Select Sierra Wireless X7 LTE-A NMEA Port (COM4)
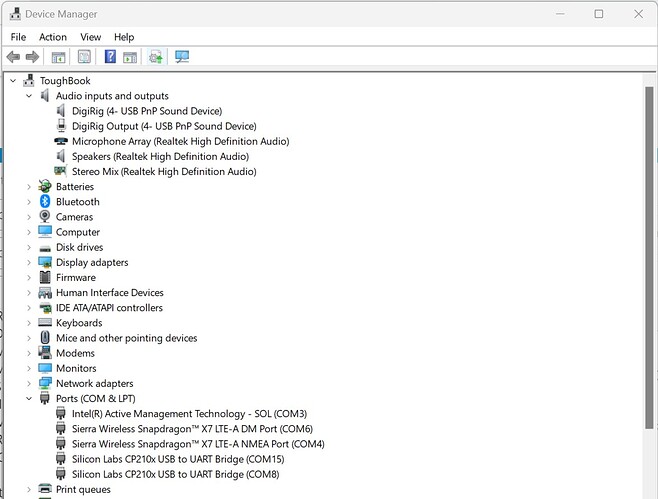The height and width of the screenshot is (499, 658). (x=198, y=444)
